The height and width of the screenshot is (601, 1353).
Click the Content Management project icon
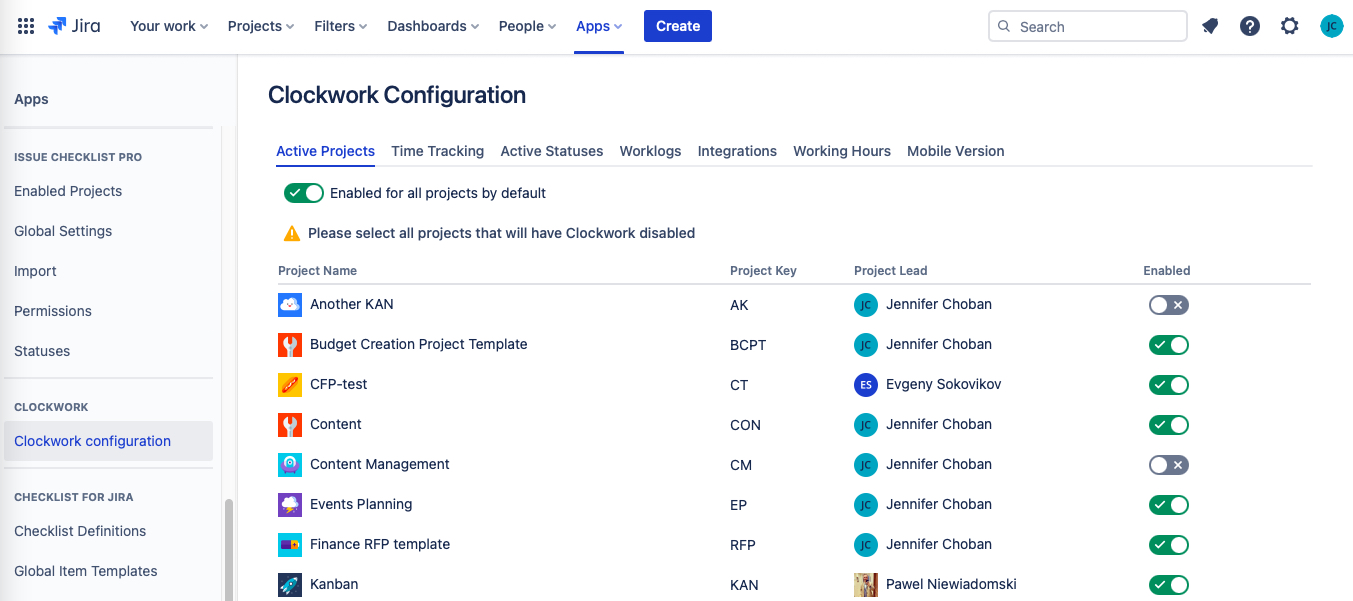(x=290, y=464)
